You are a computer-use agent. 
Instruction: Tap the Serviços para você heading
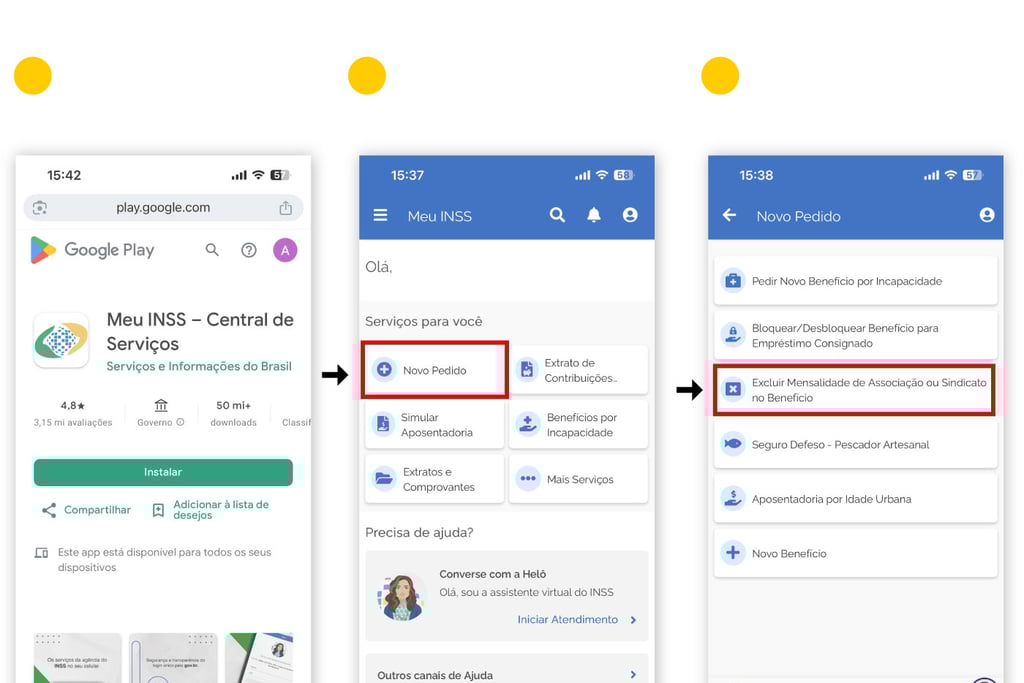pyautogui.click(x=424, y=321)
